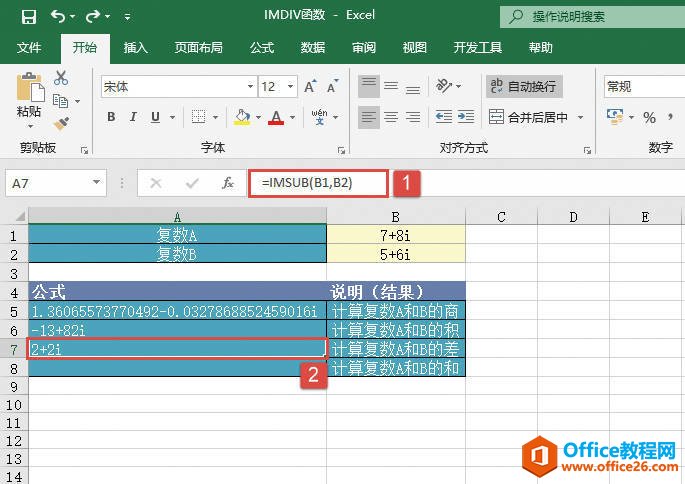Open the font size 12 dropdown

click(290, 86)
